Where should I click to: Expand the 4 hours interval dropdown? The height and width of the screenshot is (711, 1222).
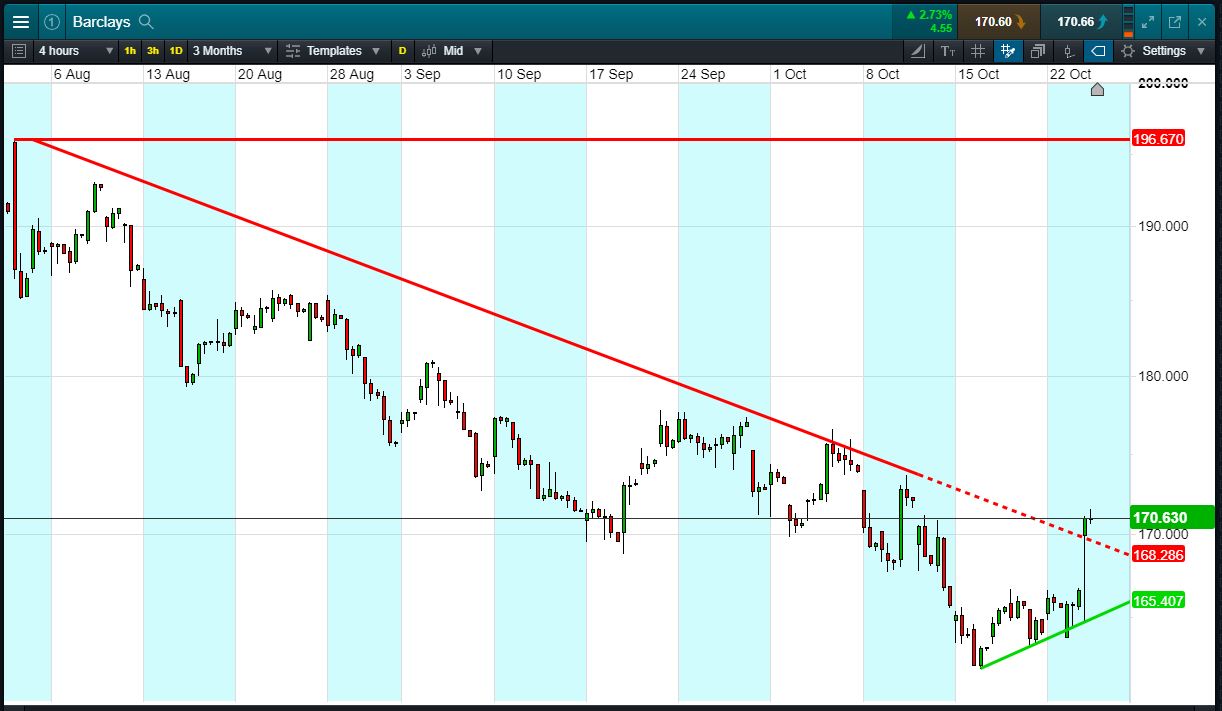[x=76, y=50]
